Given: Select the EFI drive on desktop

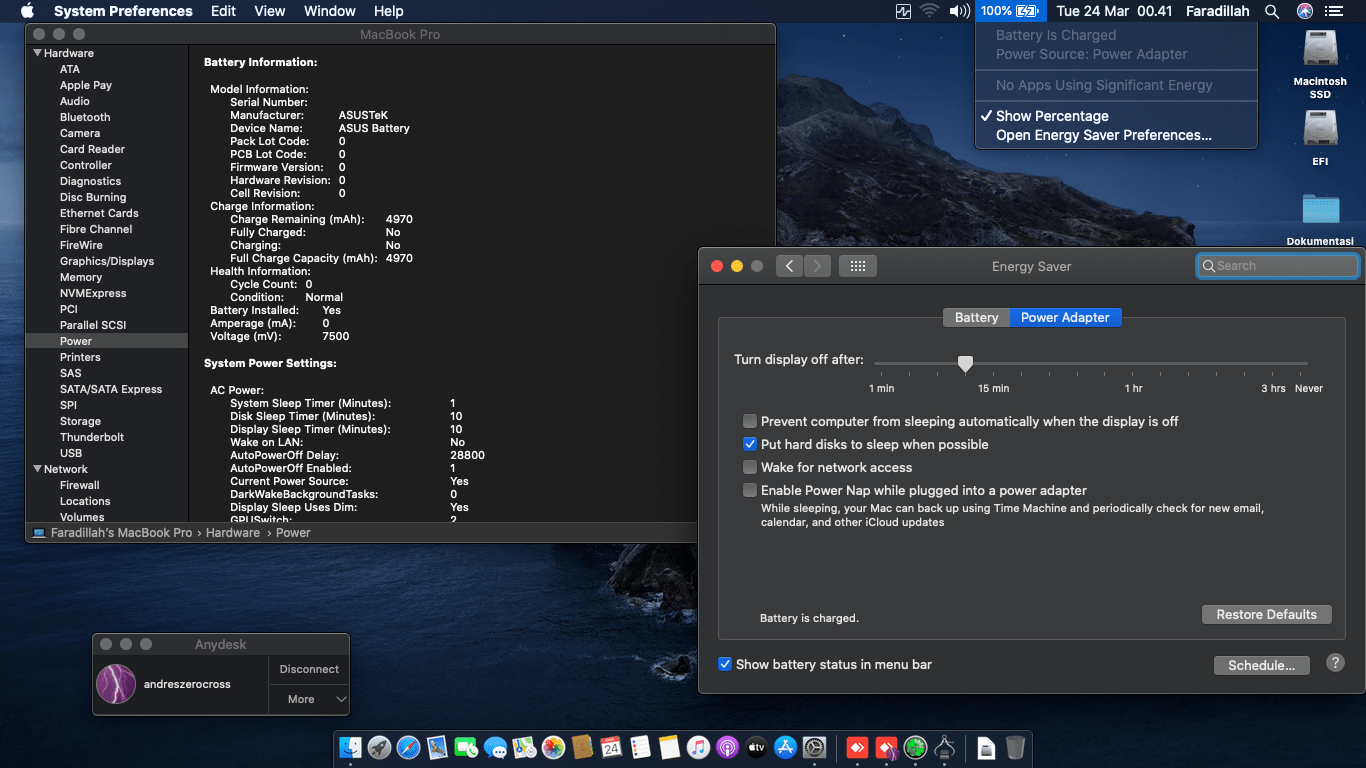Looking at the screenshot, I should (1320, 136).
